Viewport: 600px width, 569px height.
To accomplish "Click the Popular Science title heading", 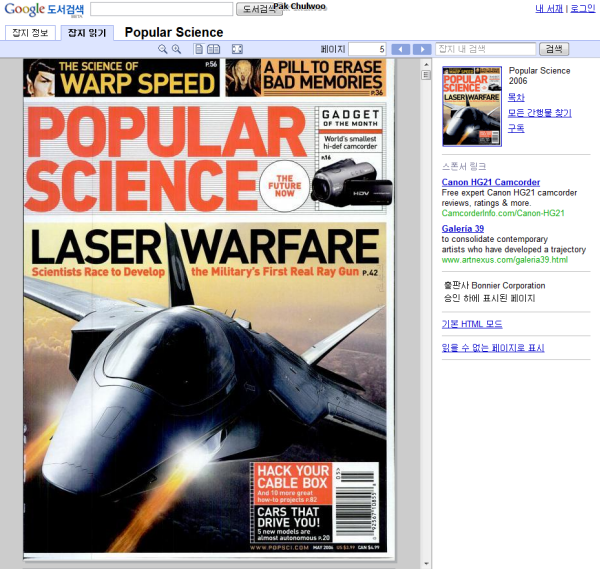I will point(174,33).
